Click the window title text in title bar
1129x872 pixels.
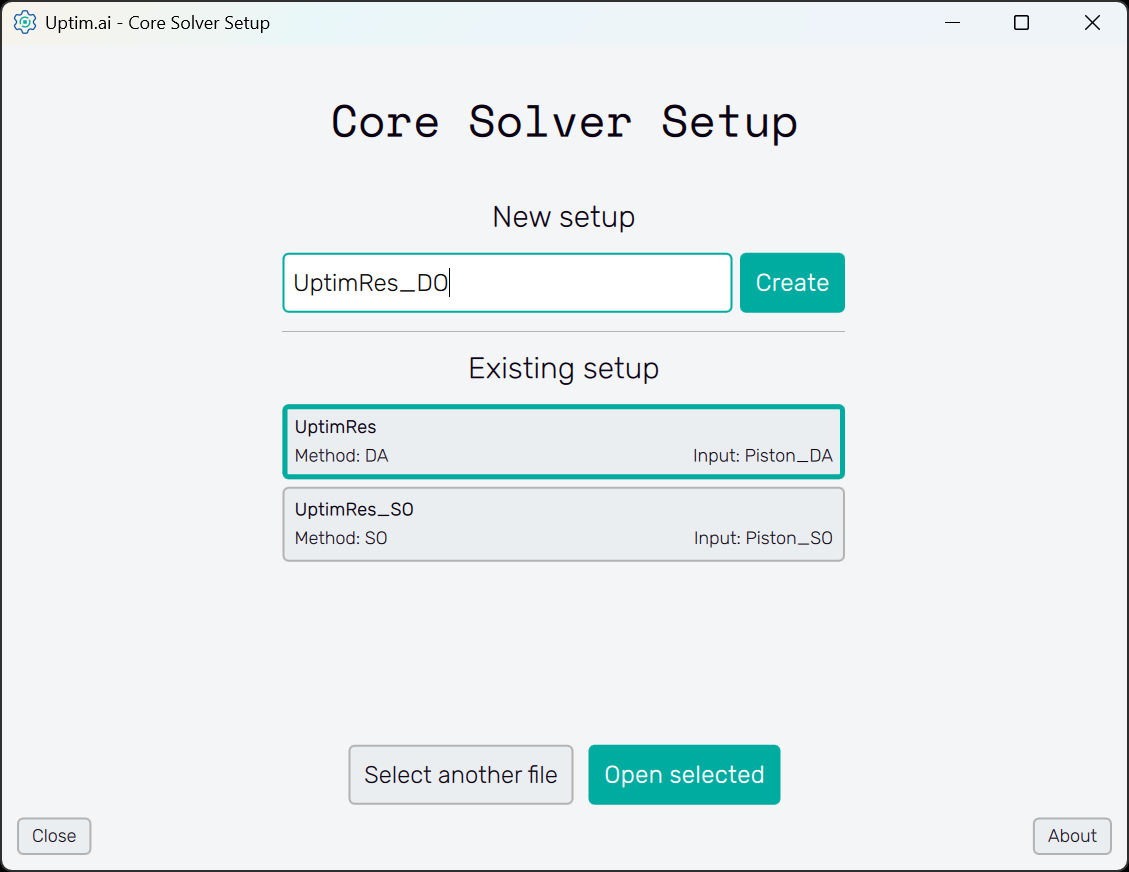click(x=157, y=22)
